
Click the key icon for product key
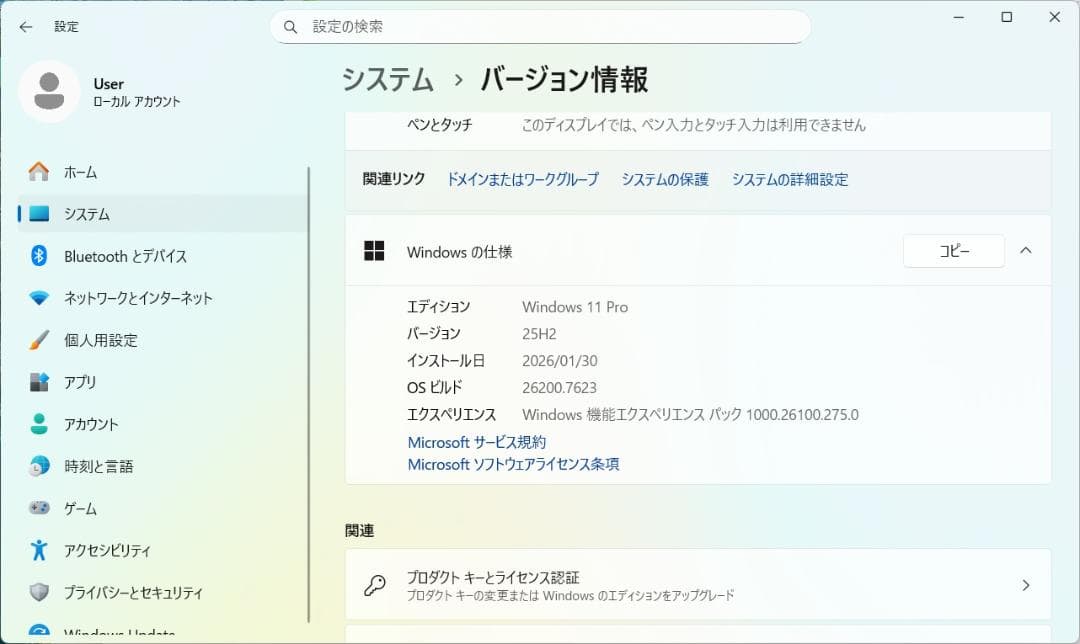pyautogui.click(x=375, y=585)
